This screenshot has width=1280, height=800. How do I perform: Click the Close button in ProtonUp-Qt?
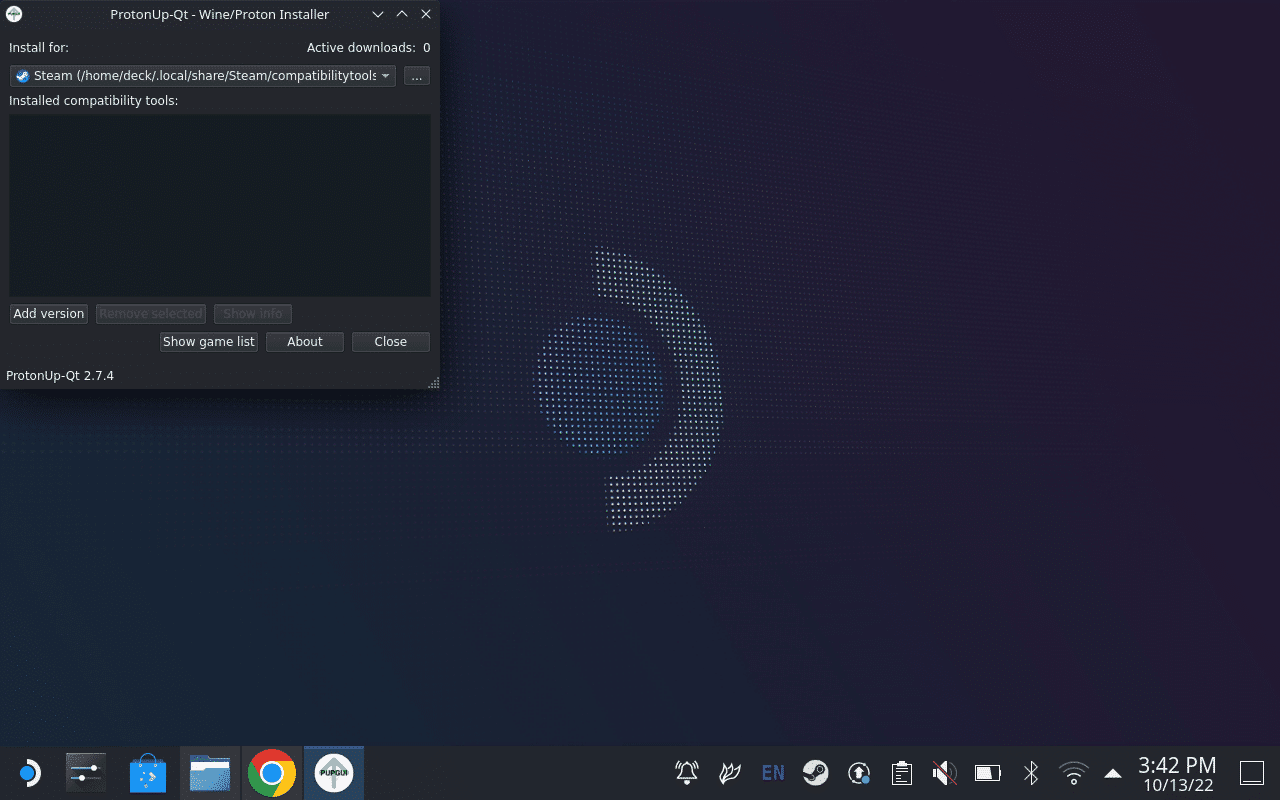pyautogui.click(x=391, y=342)
